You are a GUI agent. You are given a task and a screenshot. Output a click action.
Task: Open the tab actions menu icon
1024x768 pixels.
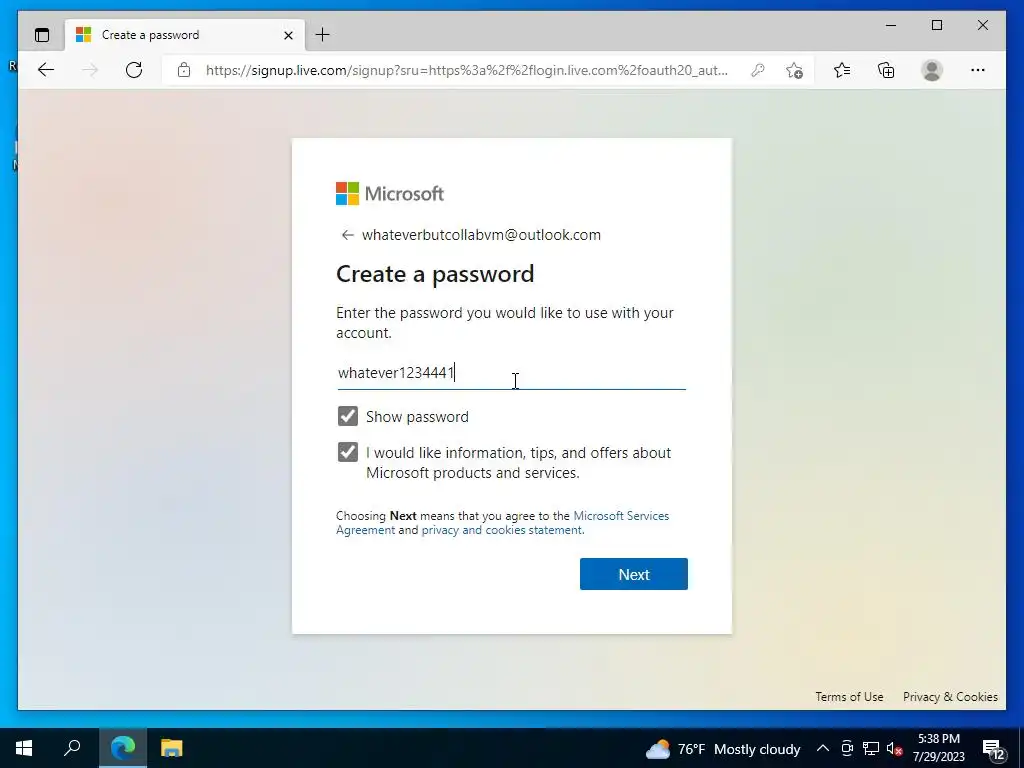(42, 35)
